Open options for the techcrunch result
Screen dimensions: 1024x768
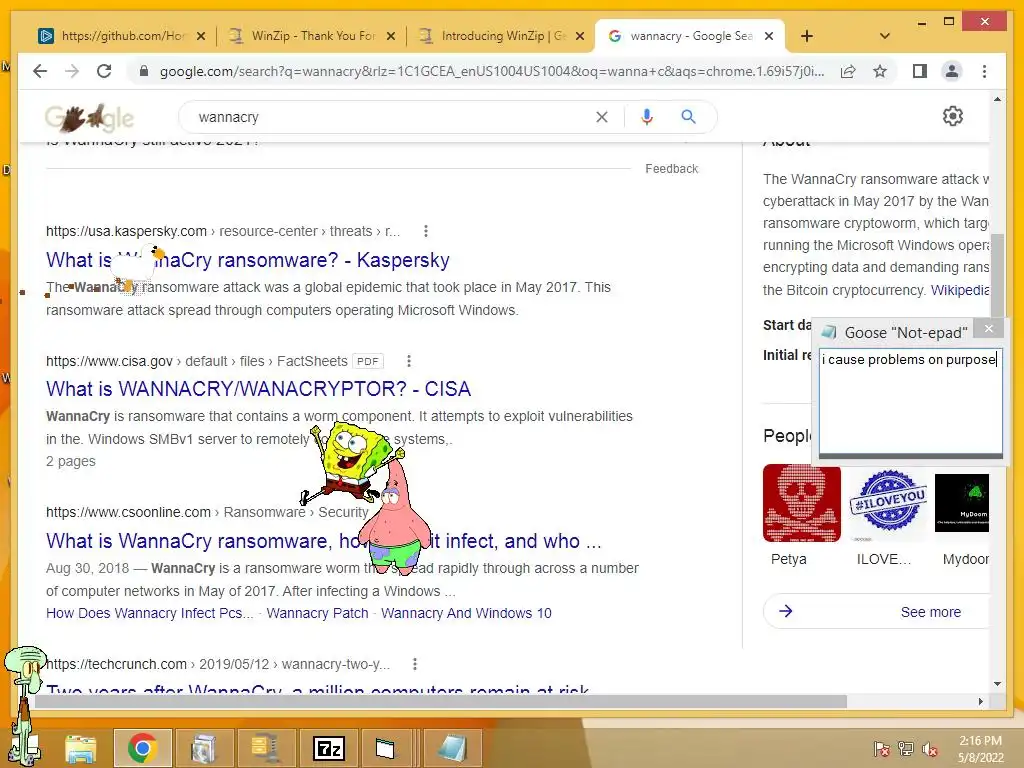tap(415, 664)
